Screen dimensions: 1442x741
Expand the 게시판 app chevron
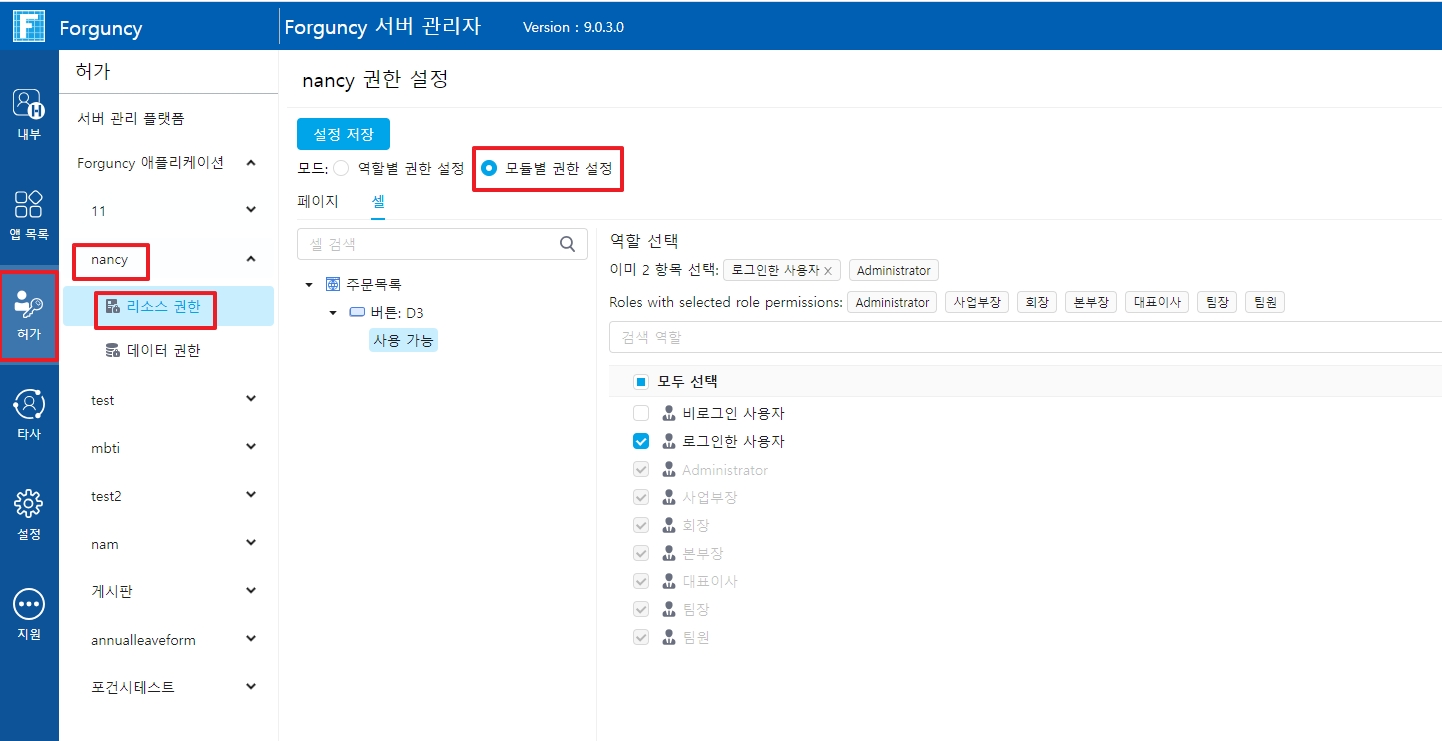click(251, 590)
